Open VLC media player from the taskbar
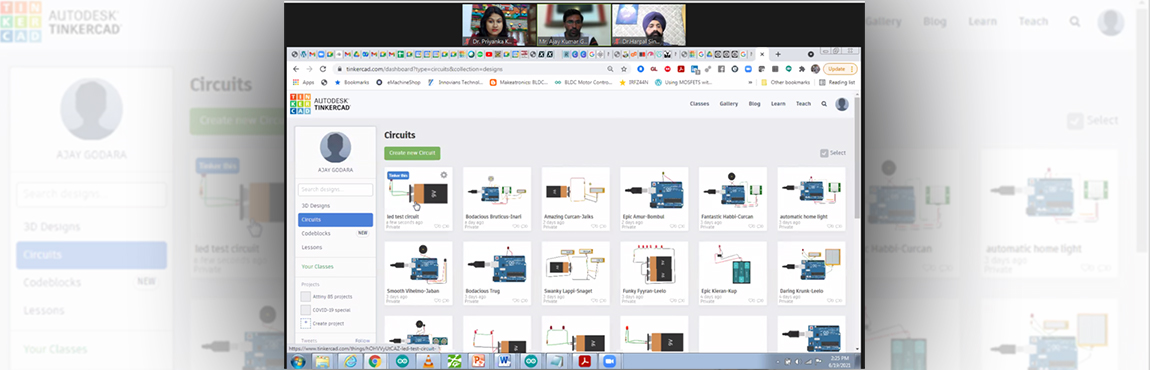 [x=428, y=361]
